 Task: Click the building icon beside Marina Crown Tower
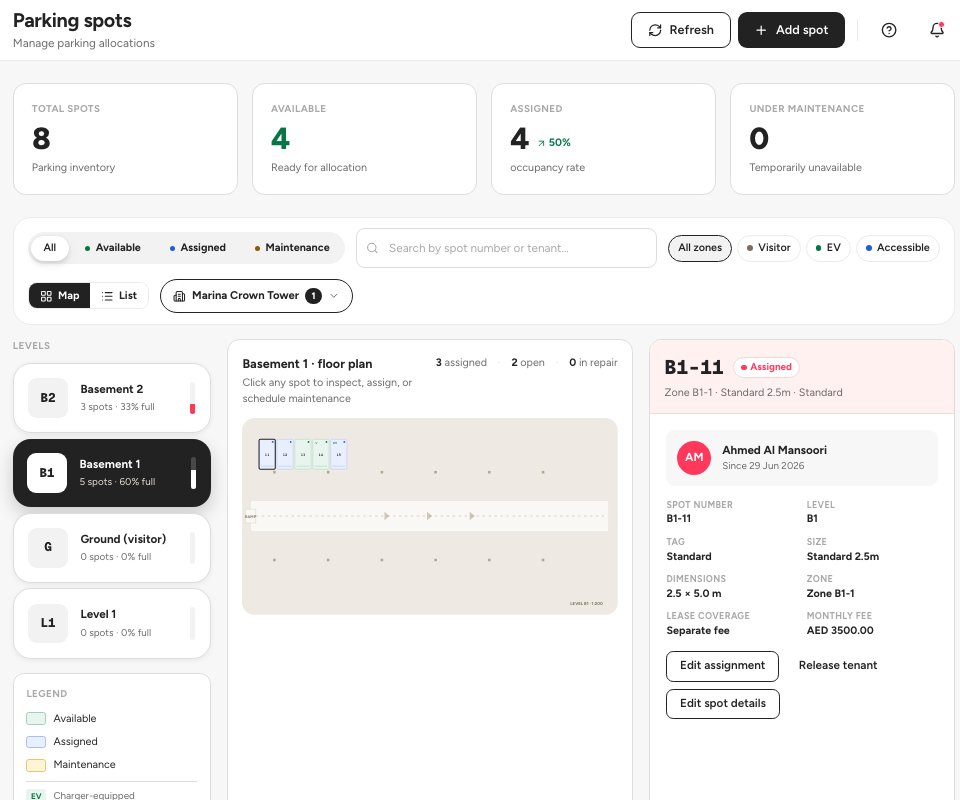[x=179, y=296]
